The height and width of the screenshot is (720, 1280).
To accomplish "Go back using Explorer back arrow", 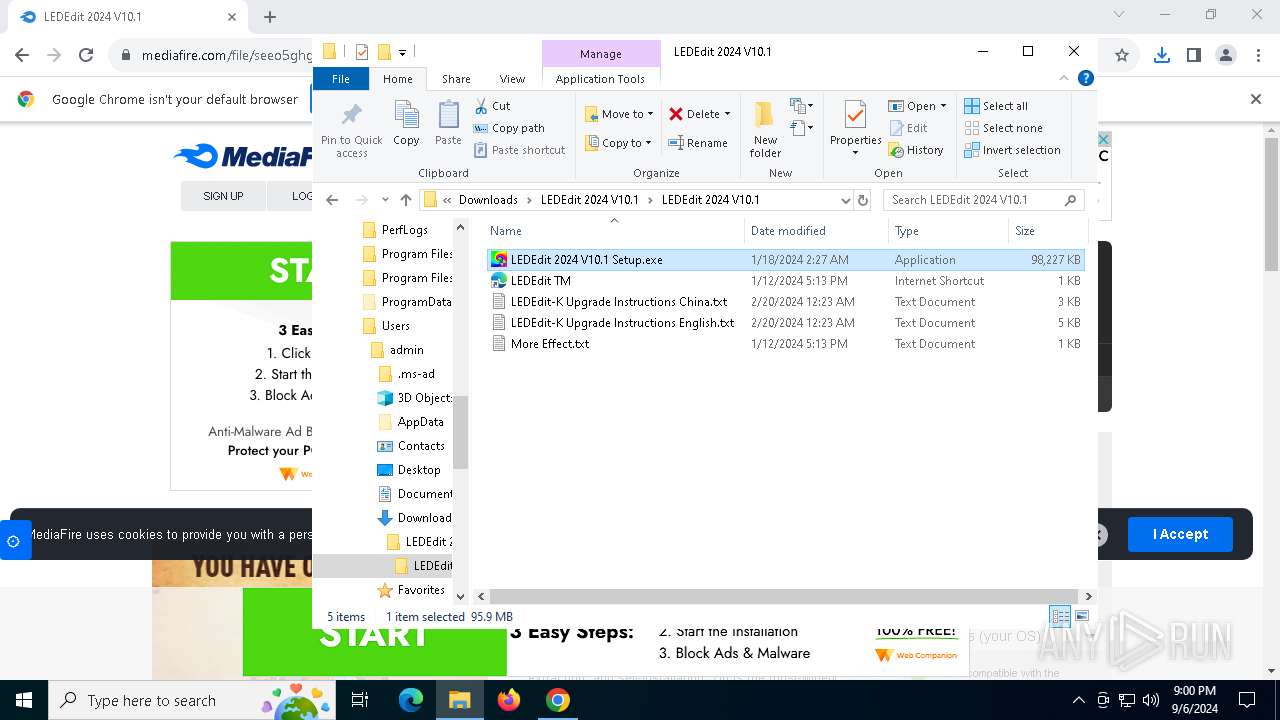I will (332, 200).
